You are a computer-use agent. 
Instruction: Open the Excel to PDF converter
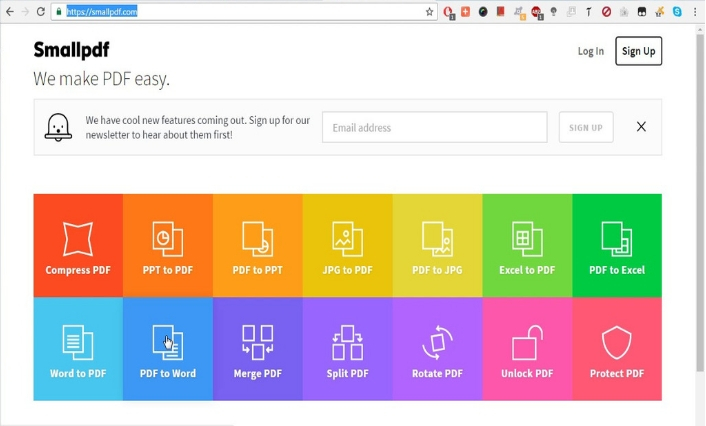click(527, 245)
